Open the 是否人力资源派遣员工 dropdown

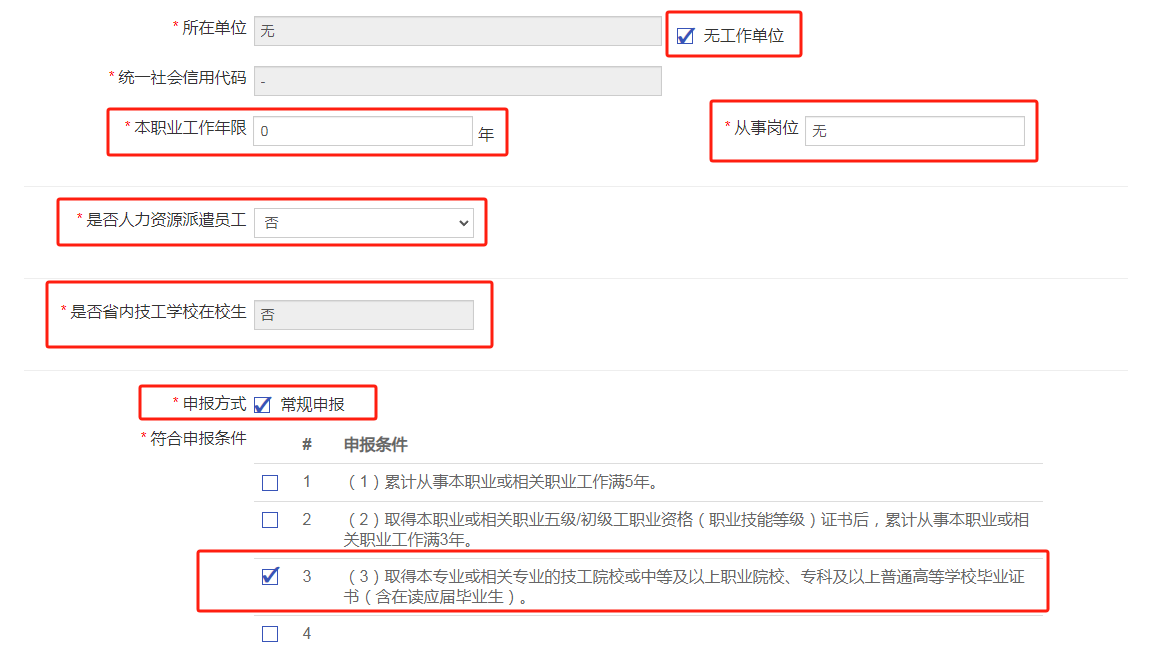(363, 223)
